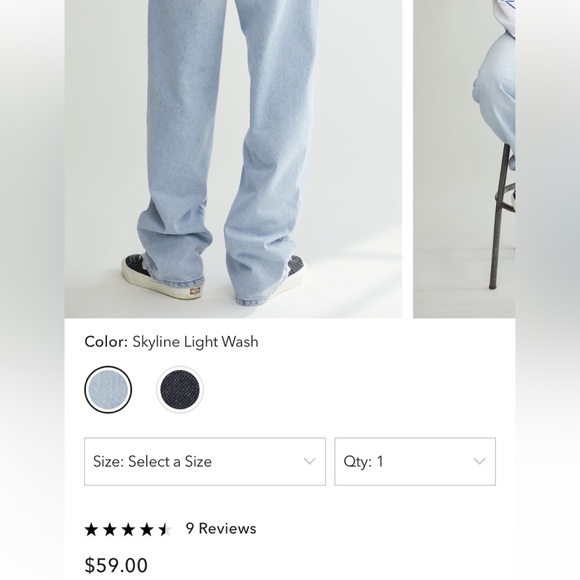Click the star rating icons
580x580 pixels.
128,529
